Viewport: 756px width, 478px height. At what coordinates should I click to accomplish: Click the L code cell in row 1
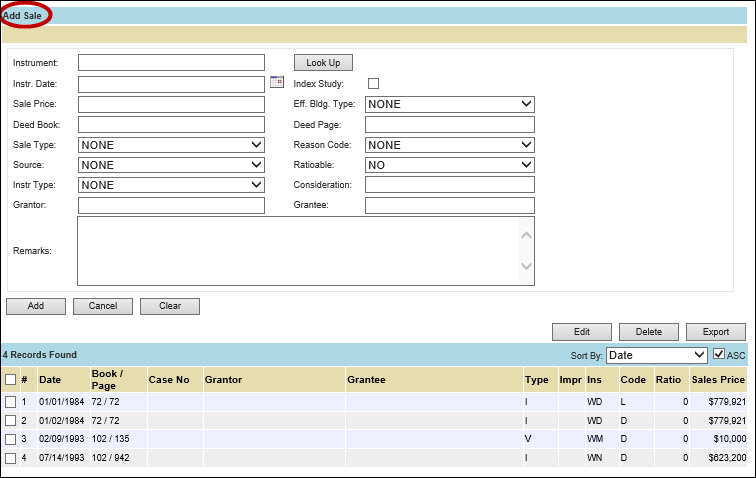pos(623,402)
